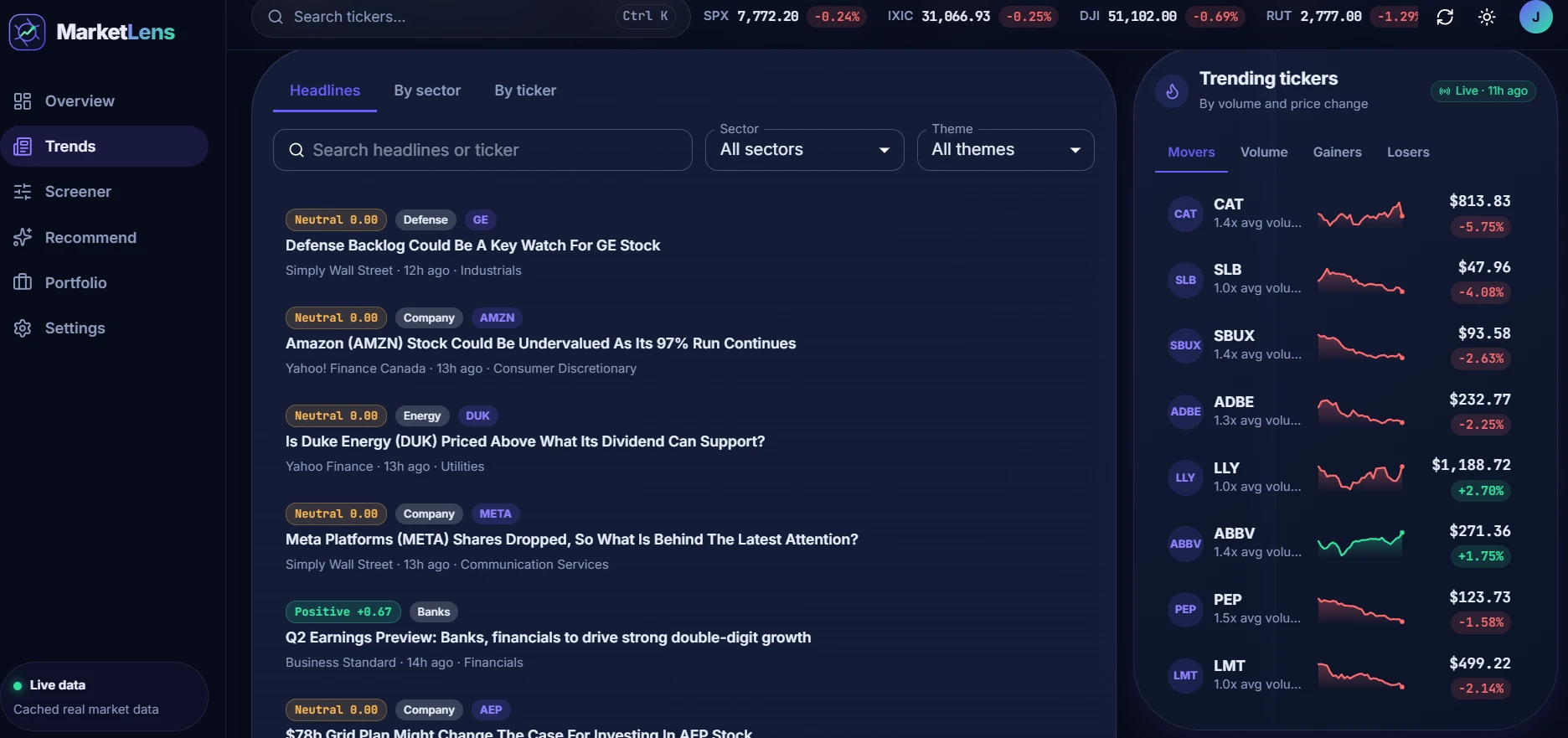The image size is (1568, 738).
Task: Select the Gainers tab
Action: 1337,152
